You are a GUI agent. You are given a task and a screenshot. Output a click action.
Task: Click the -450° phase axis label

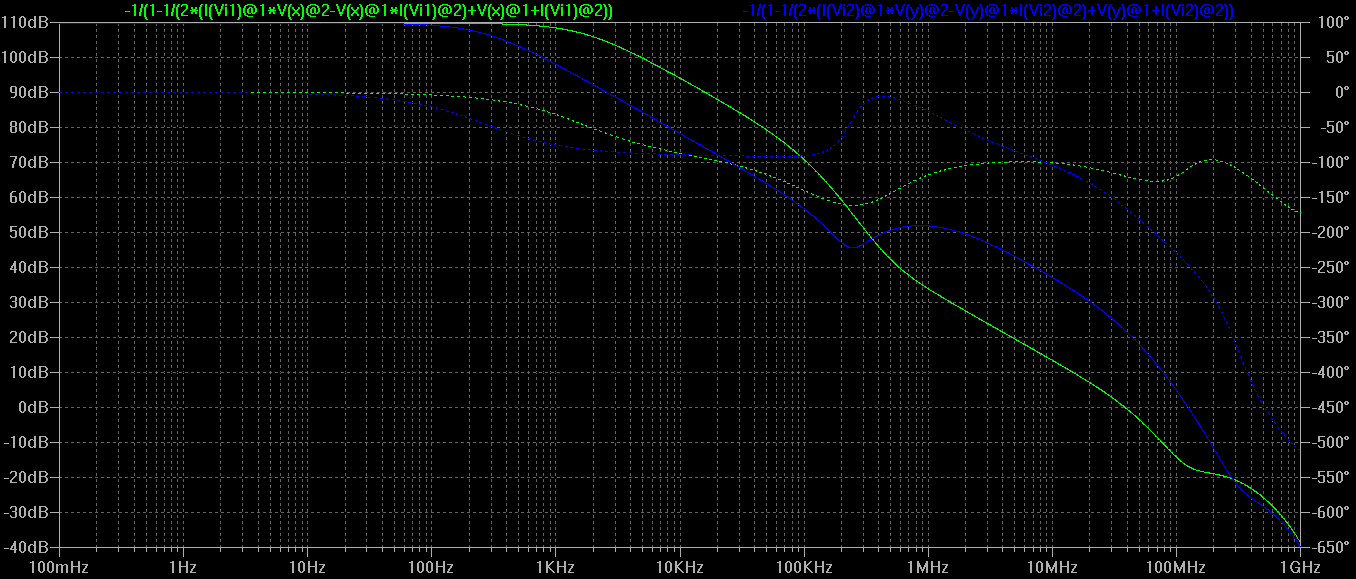point(1330,407)
